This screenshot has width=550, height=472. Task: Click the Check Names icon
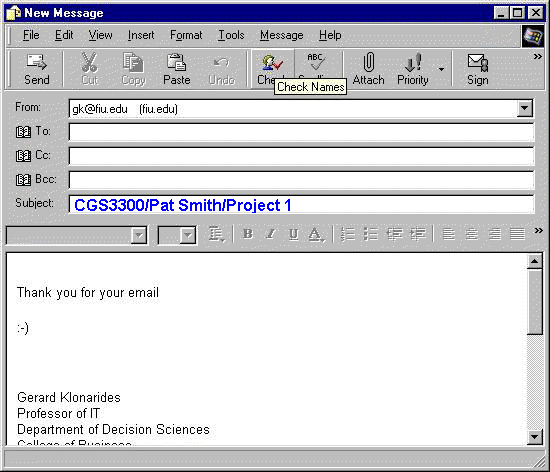coord(272,62)
